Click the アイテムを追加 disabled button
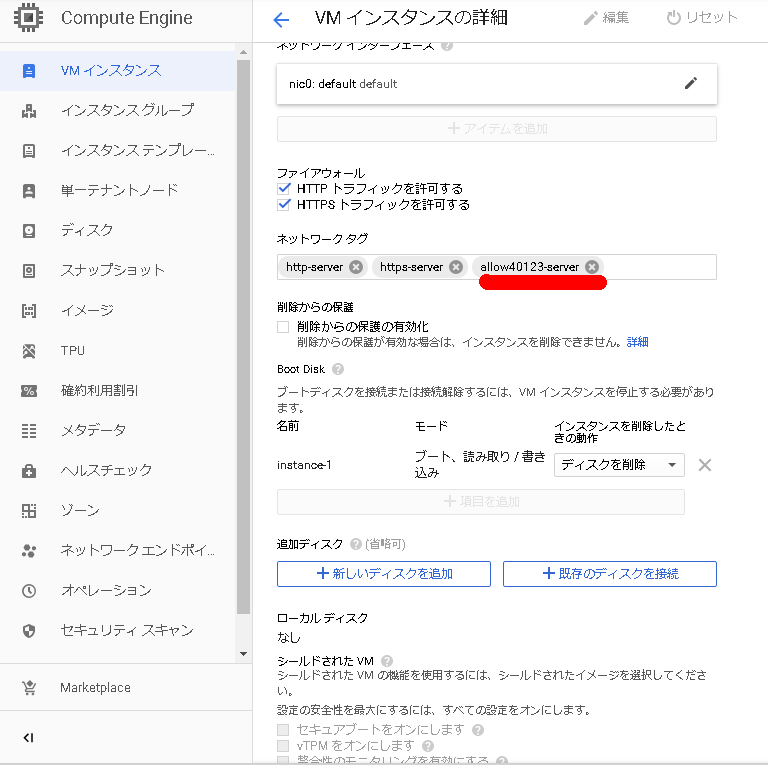Viewport: 768px width, 772px height. 496,129
